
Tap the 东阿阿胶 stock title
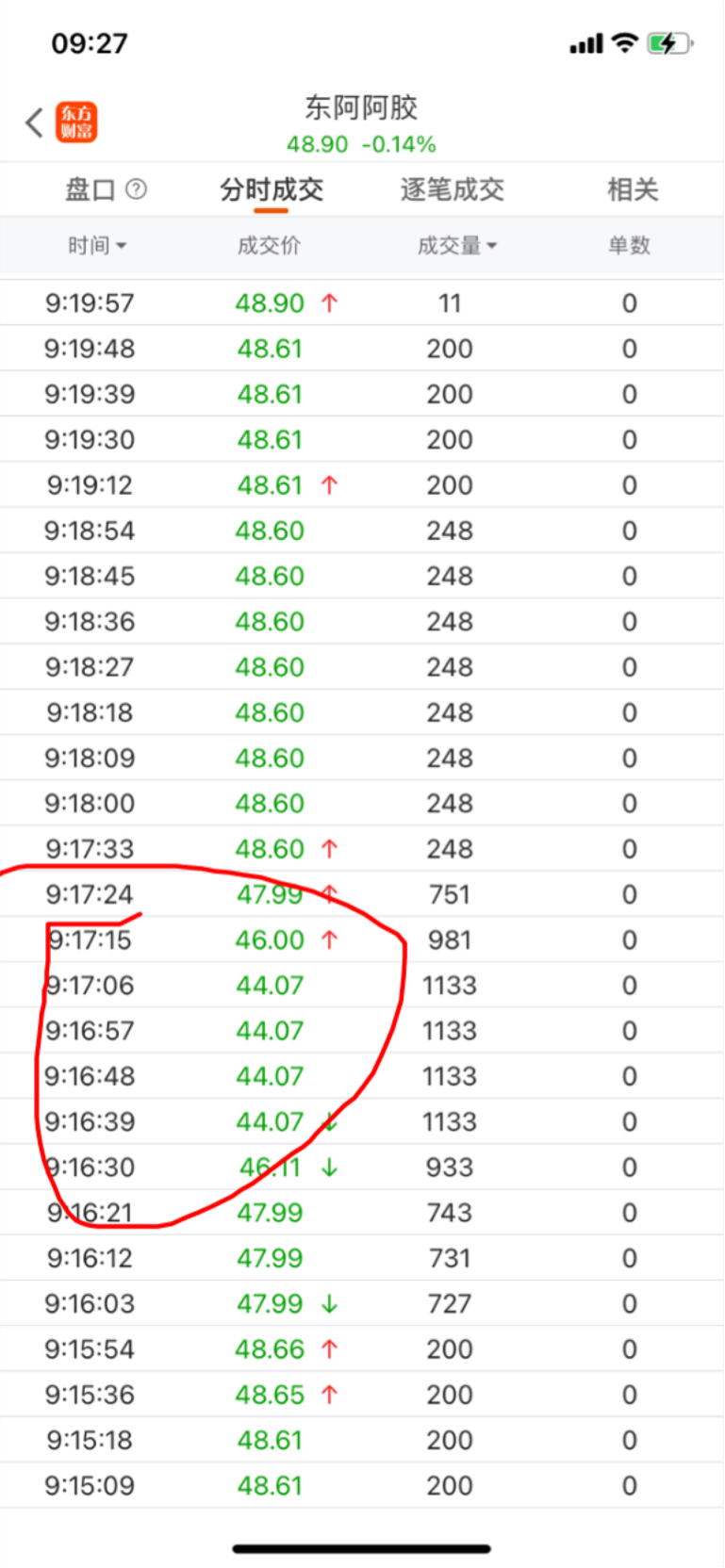click(361, 107)
